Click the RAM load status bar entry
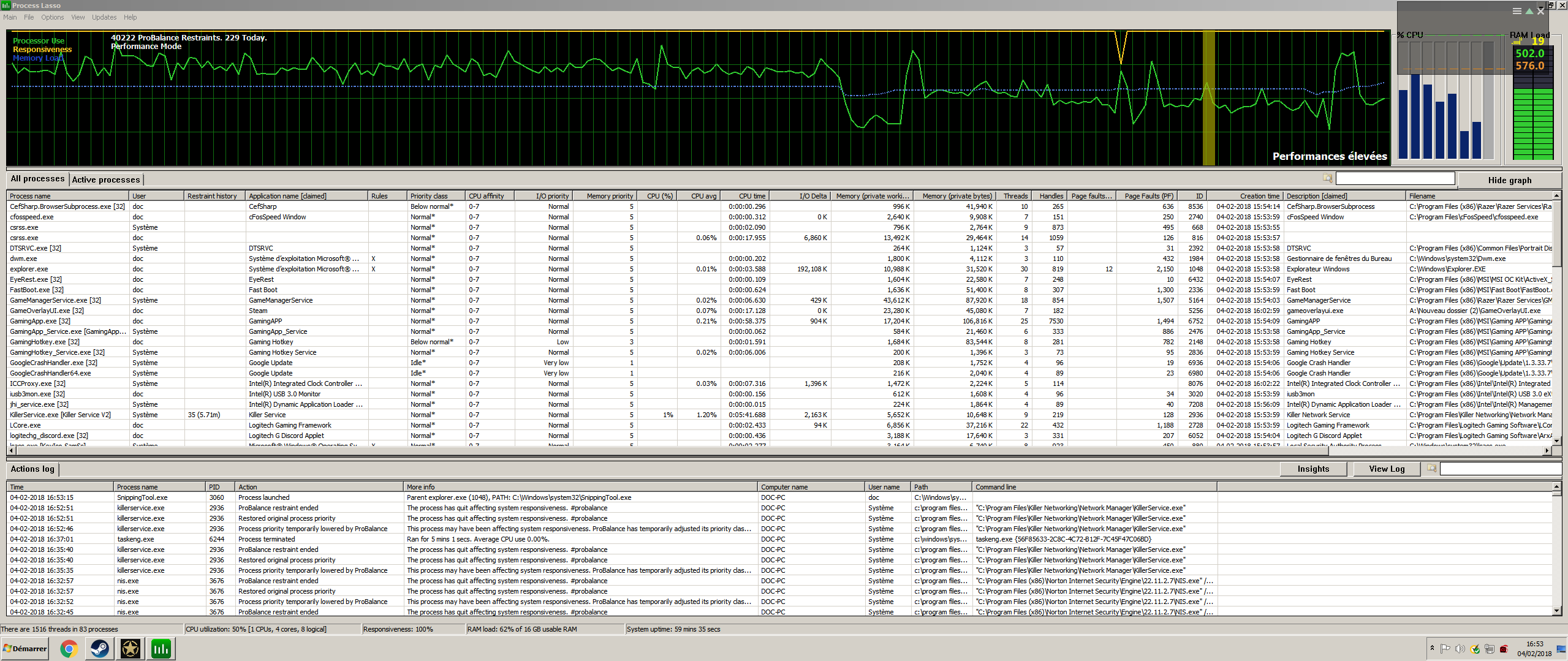The image size is (1568, 661). click(545, 629)
